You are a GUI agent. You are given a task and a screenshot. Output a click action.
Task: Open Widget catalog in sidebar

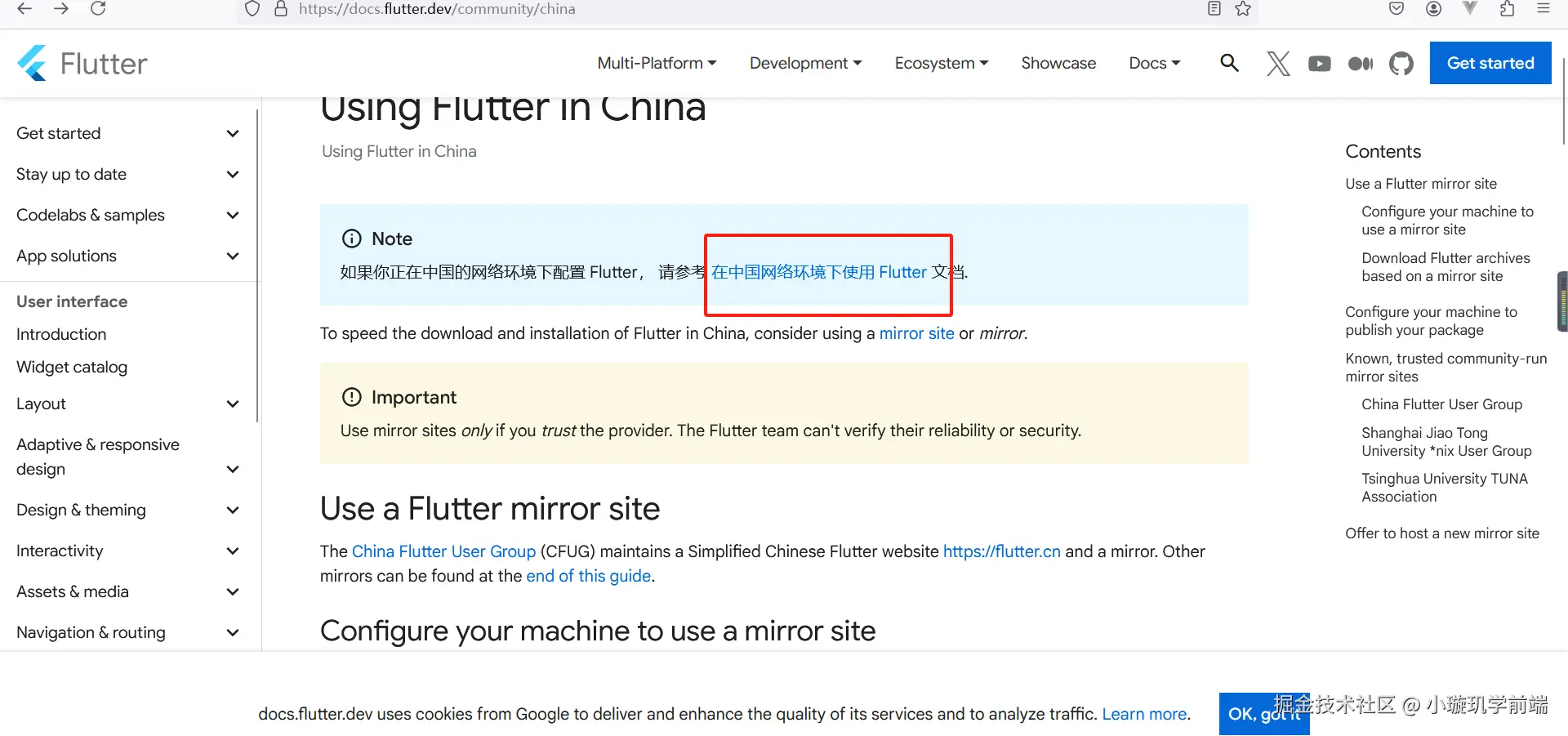72,367
